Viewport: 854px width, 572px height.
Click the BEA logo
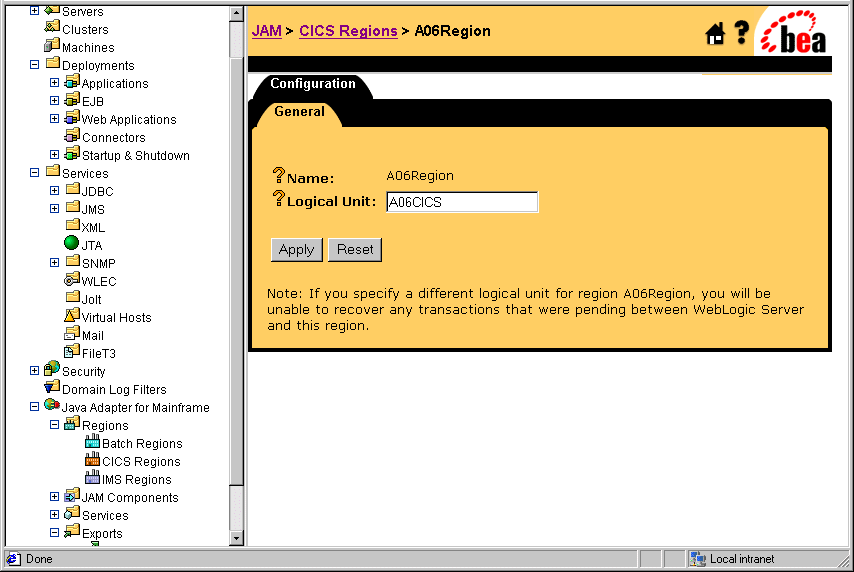pos(794,32)
